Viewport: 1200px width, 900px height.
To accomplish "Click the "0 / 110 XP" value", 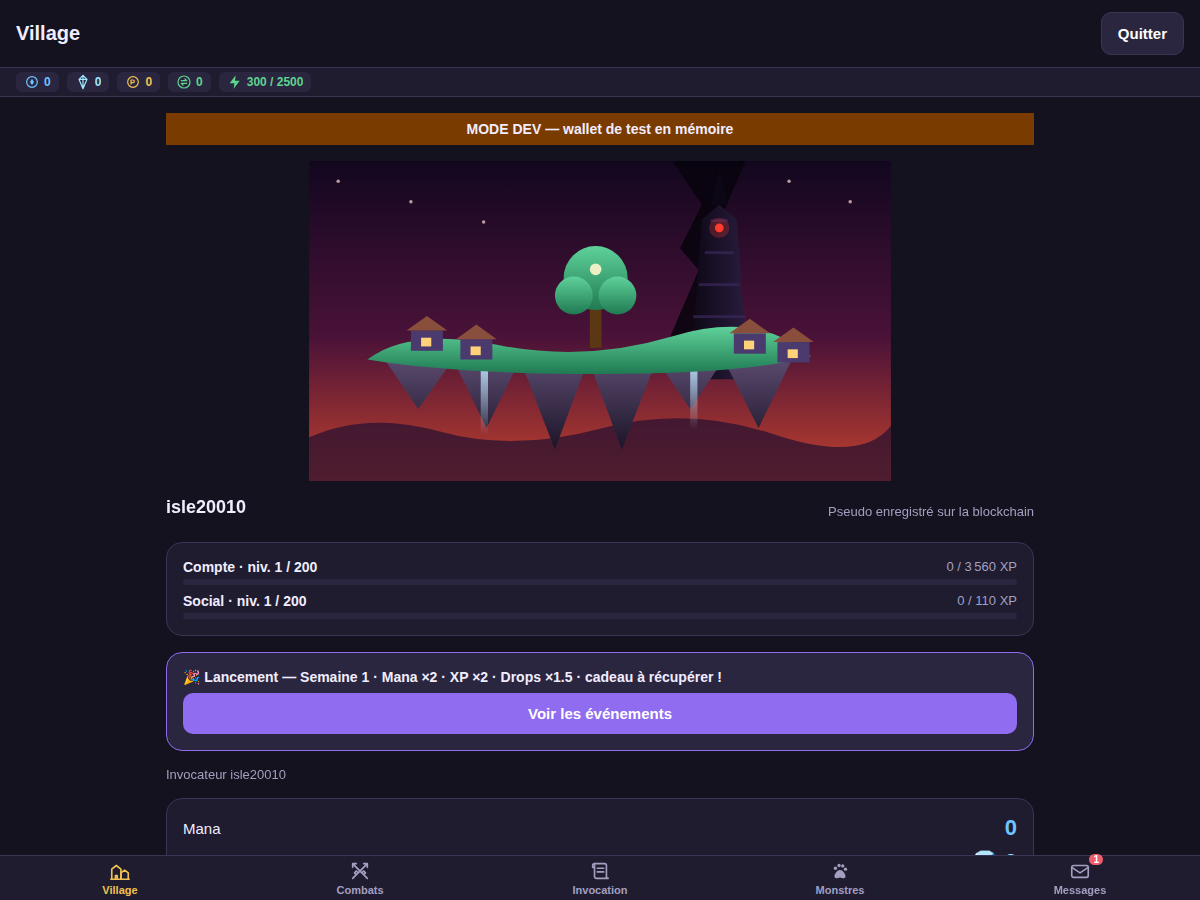I will [987, 601].
